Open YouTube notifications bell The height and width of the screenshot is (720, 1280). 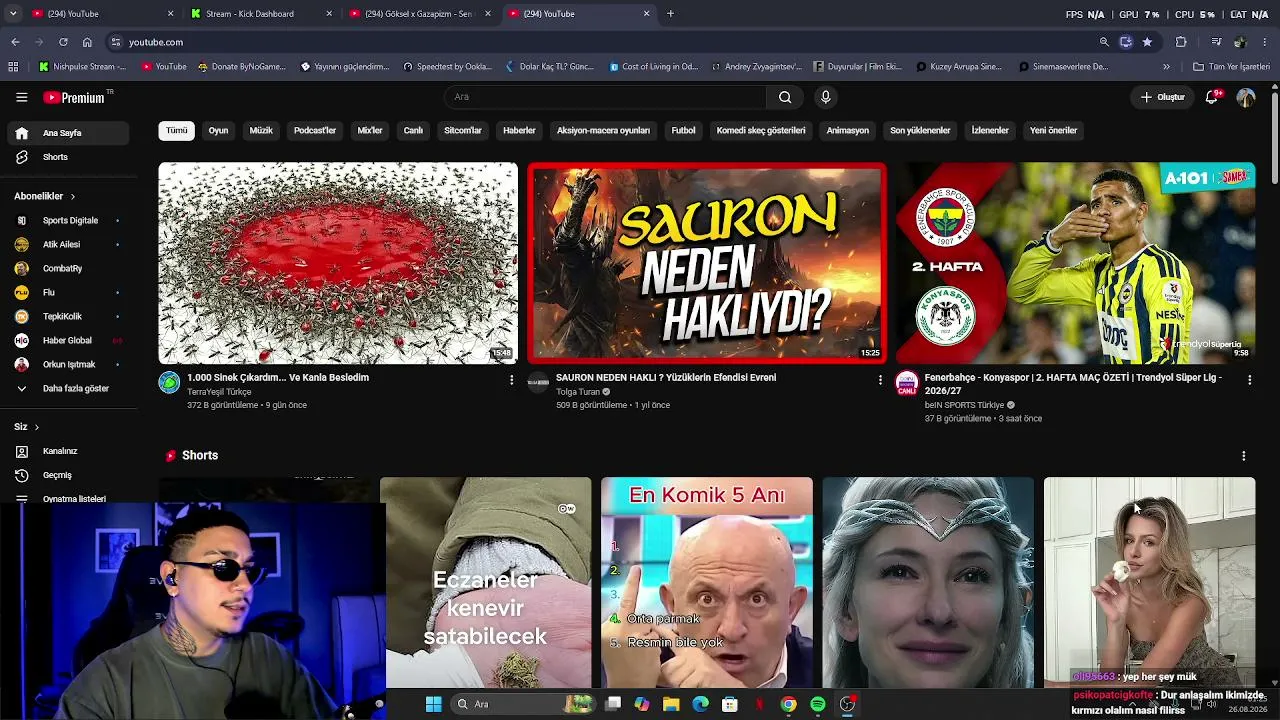[x=1212, y=97]
